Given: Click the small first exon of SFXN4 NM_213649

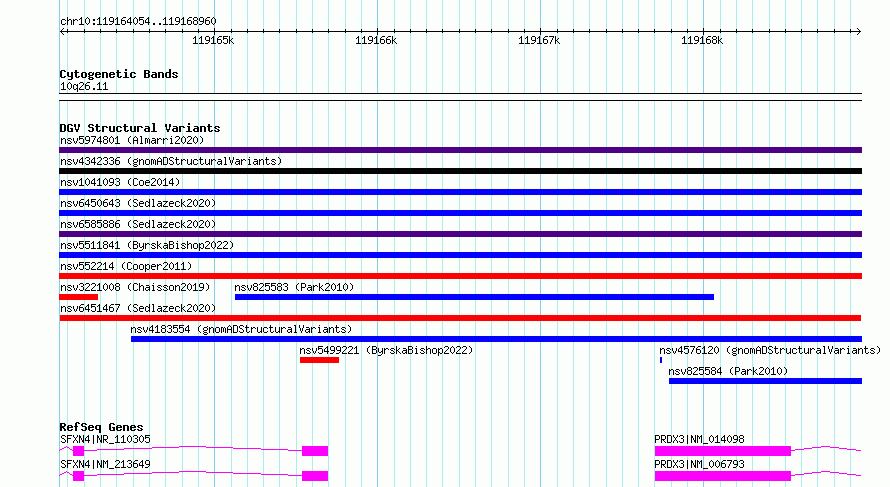Looking at the screenshot, I should (x=78, y=476).
